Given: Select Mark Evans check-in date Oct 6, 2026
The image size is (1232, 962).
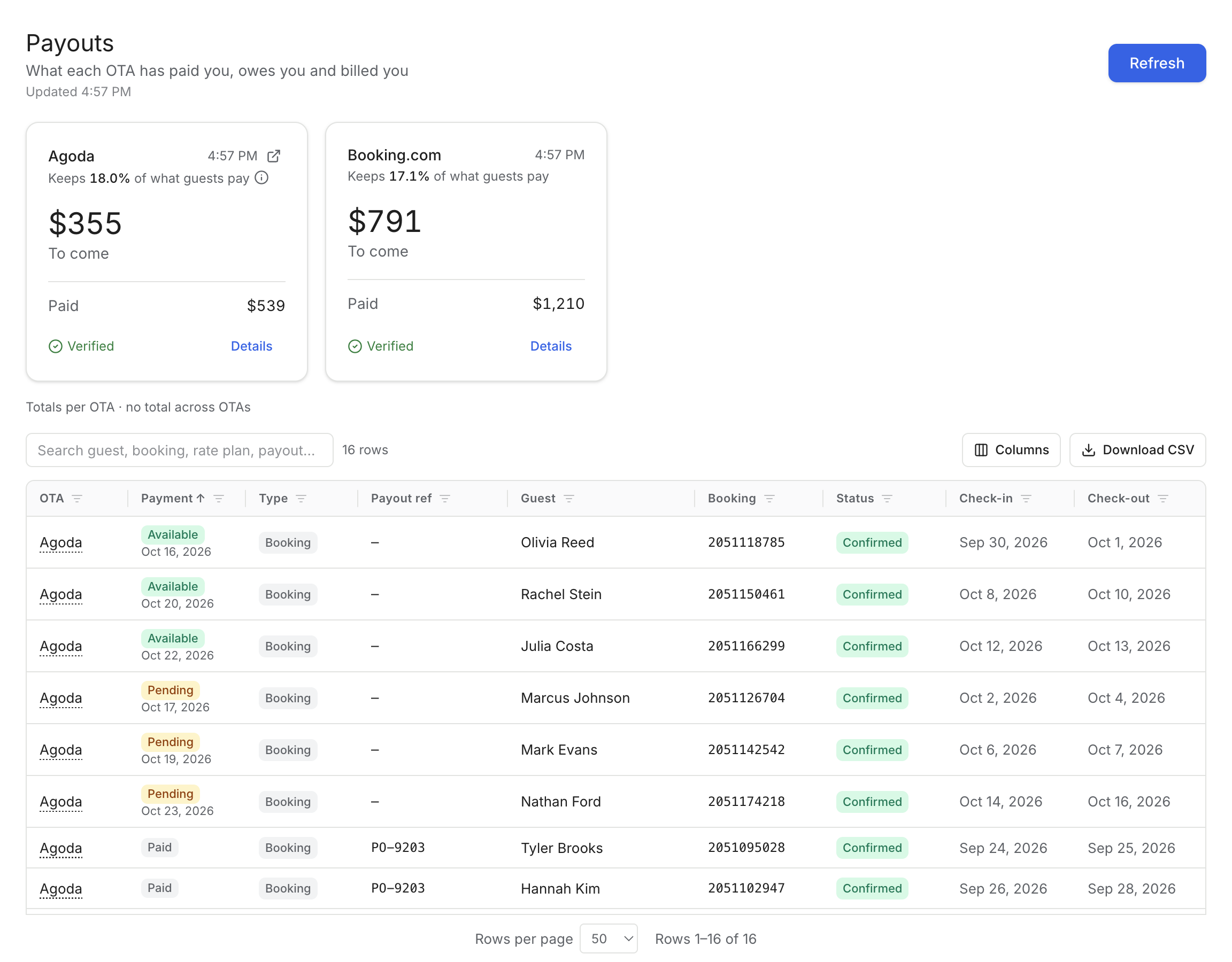Looking at the screenshot, I should 998,750.
